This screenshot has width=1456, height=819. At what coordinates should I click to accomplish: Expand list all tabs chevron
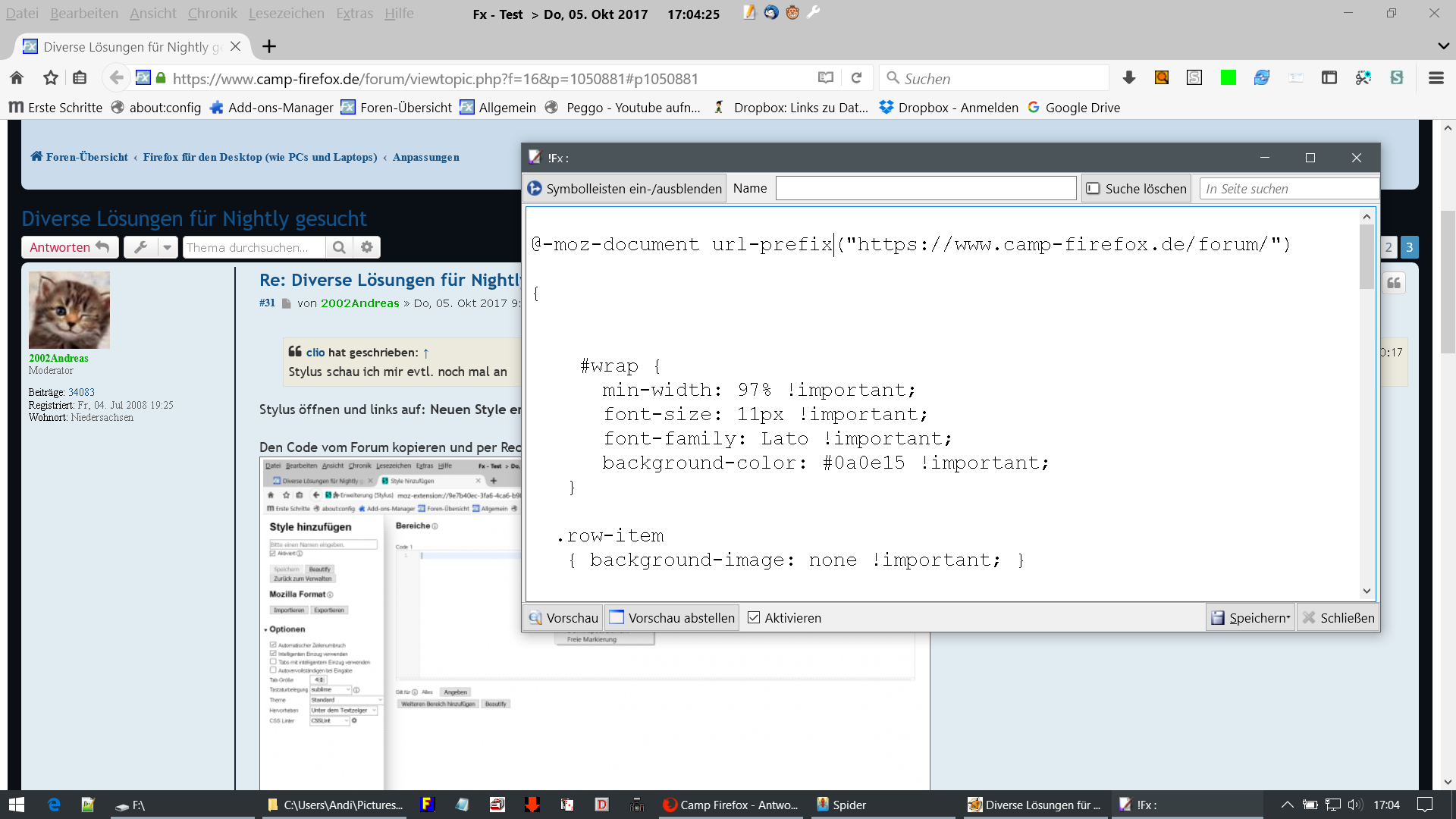(1443, 46)
